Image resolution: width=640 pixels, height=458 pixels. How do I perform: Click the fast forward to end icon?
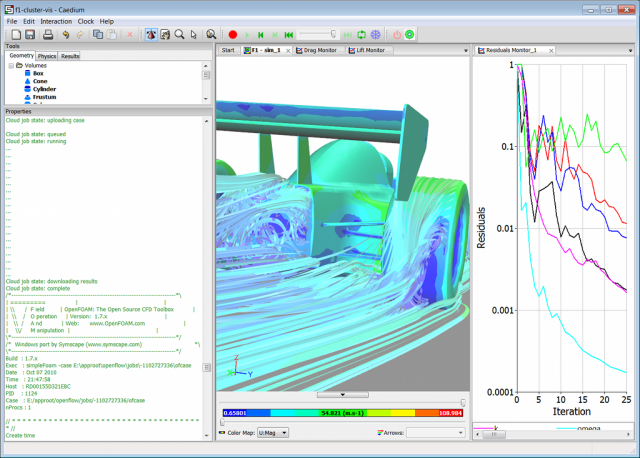pyautogui.click(x=348, y=35)
